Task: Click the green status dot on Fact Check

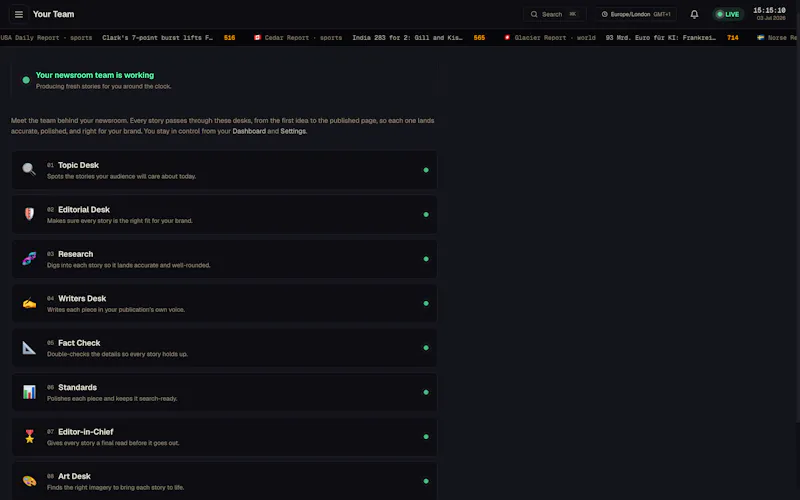Action: click(x=426, y=347)
